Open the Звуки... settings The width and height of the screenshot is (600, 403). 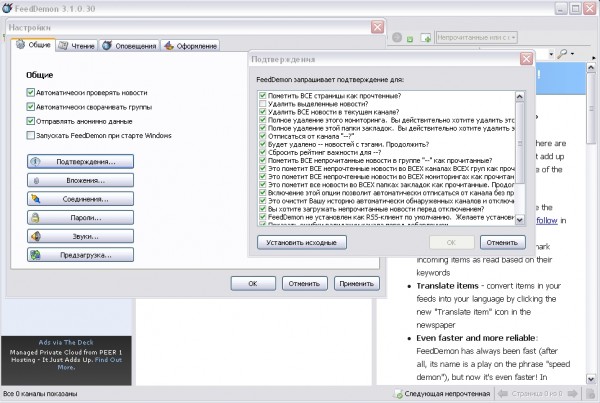coord(80,236)
